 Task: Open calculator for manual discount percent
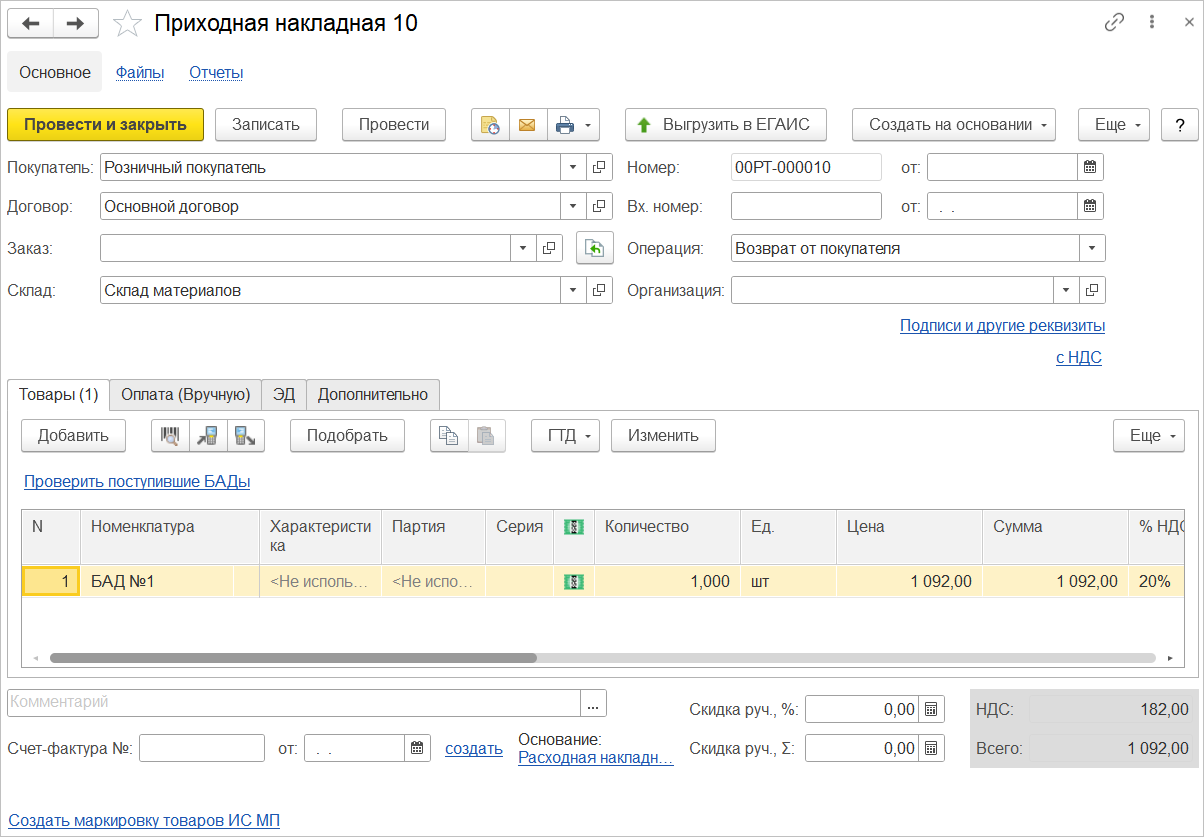pos(931,710)
